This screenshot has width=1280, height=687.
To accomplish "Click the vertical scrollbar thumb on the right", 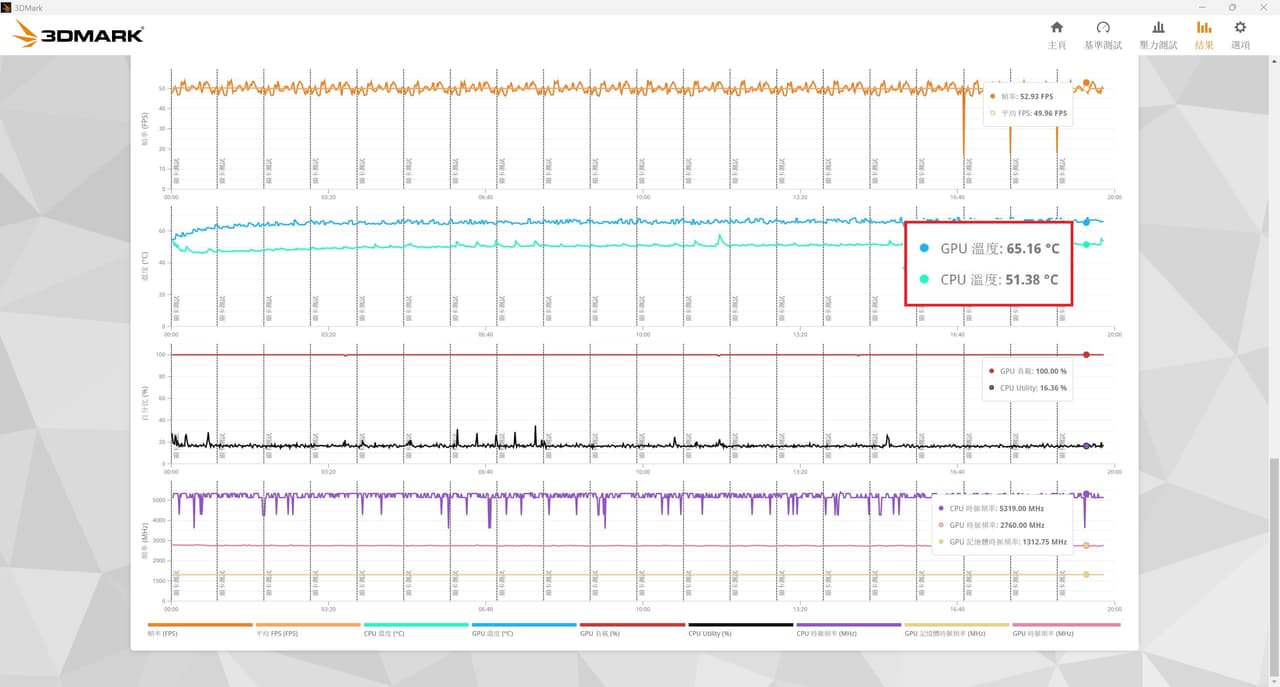I will tap(1275, 567).
